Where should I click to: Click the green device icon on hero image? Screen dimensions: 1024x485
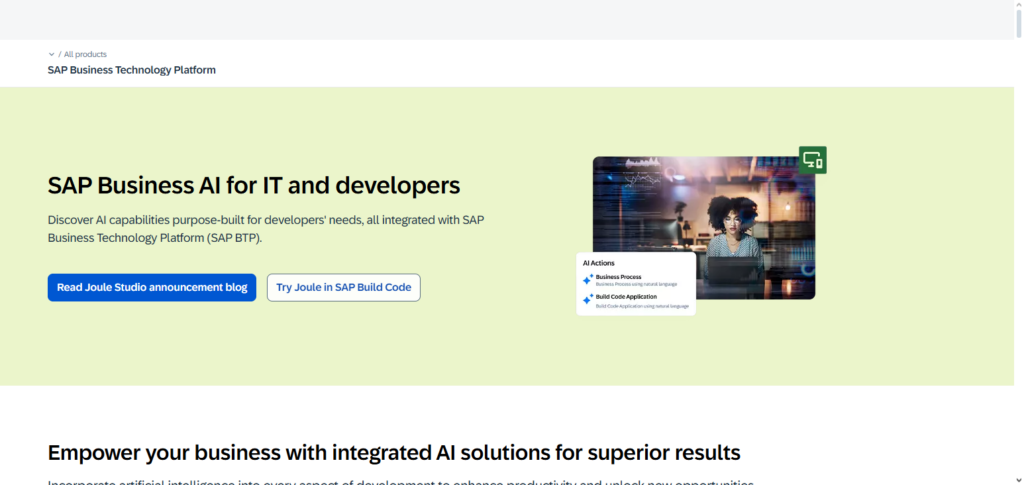(x=812, y=160)
